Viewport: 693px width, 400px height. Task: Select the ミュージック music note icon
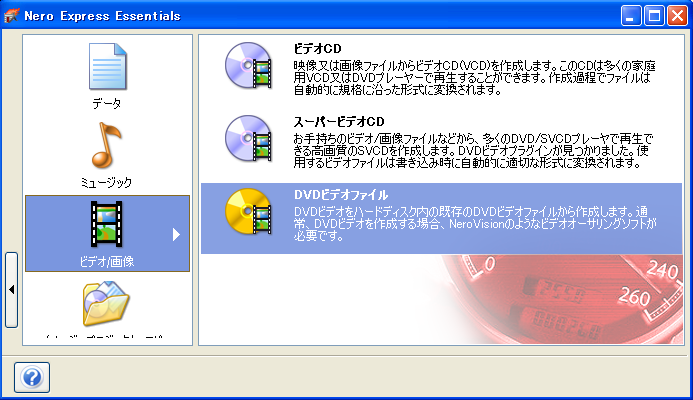point(107,147)
